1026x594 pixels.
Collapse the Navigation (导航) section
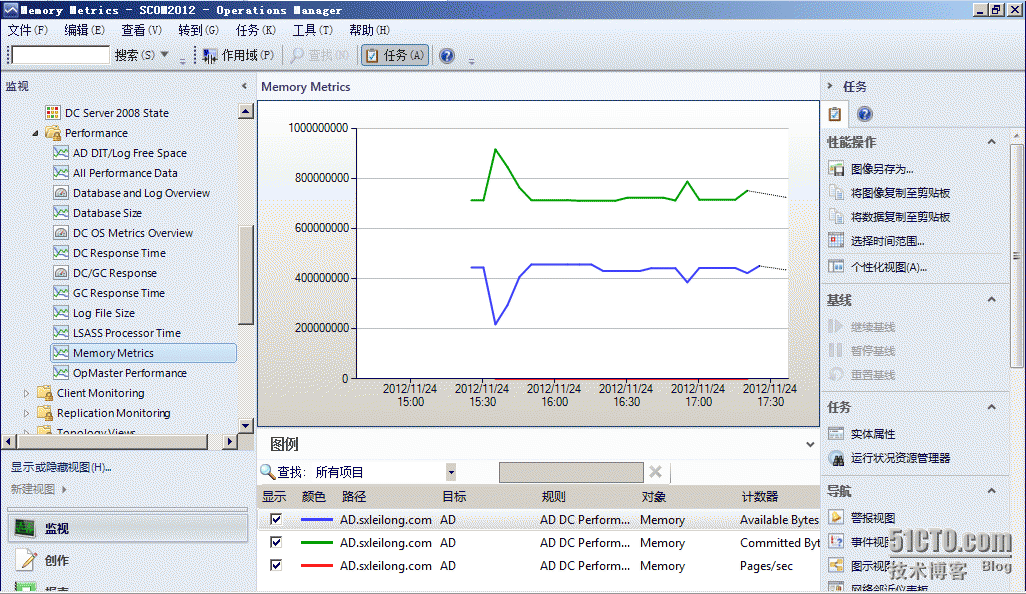pyautogui.click(x=992, y=491)
